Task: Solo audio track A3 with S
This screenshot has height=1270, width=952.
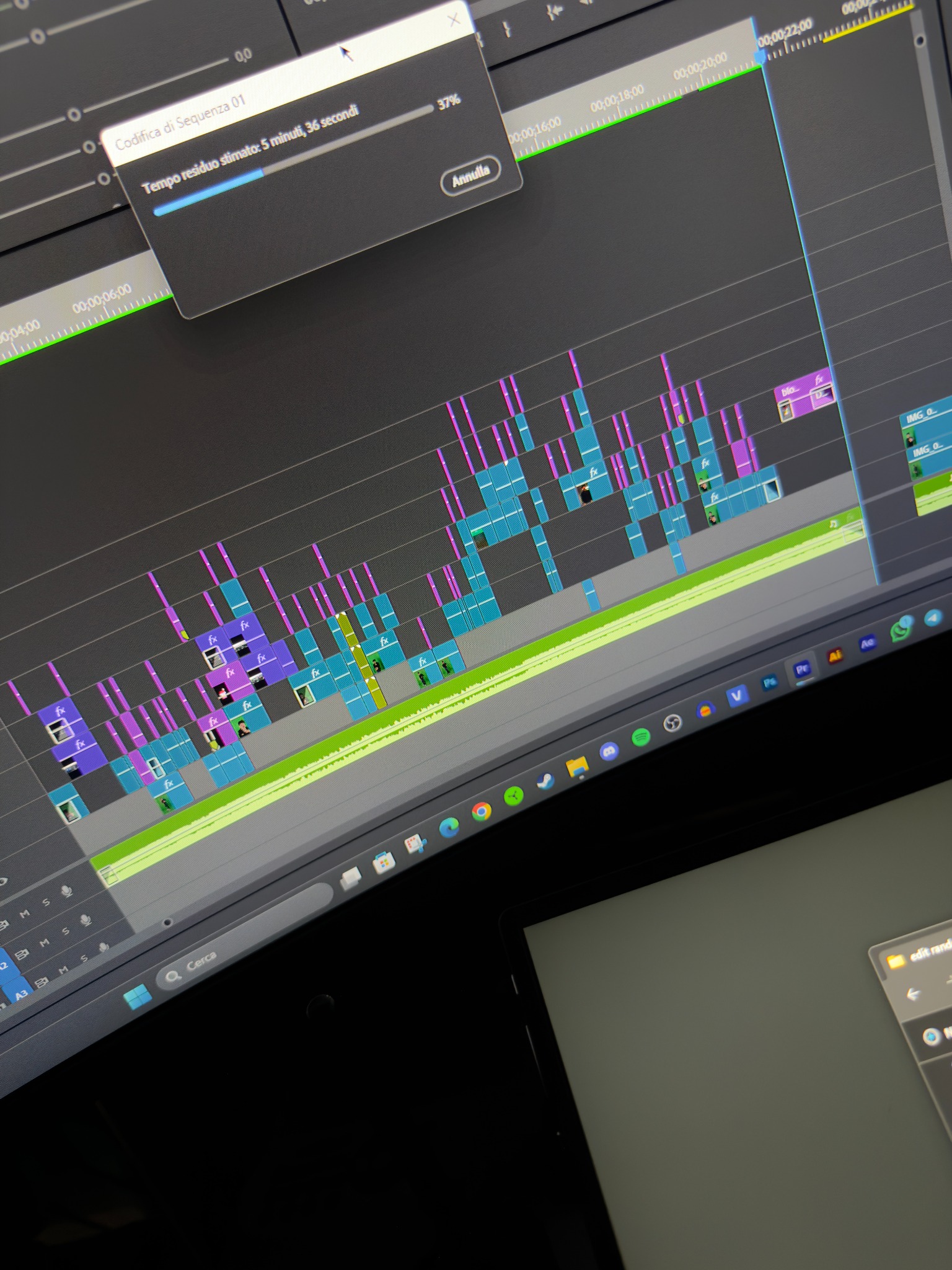Action: [84, 959]
